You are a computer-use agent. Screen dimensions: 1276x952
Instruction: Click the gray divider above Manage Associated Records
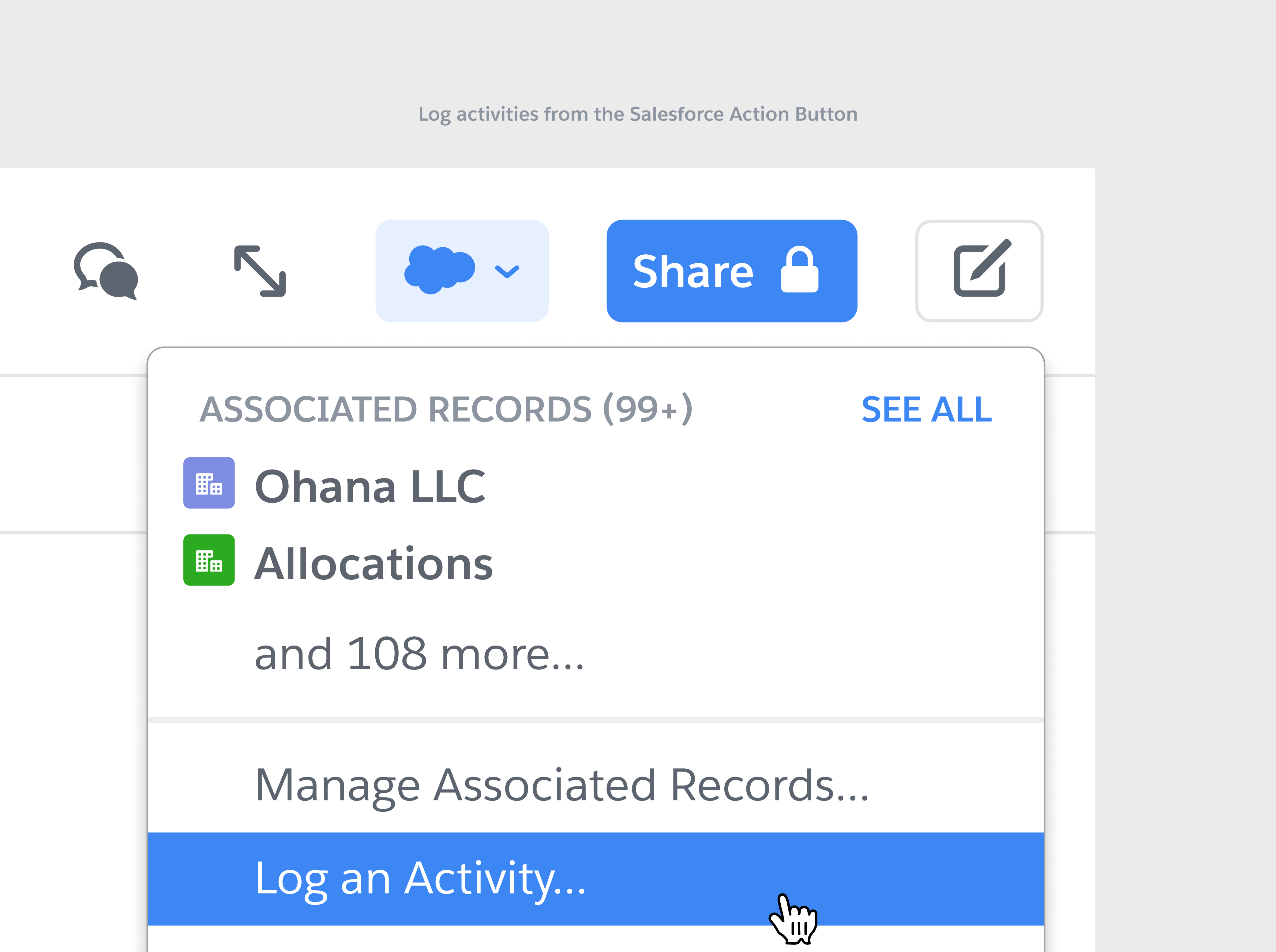point(595,720)
